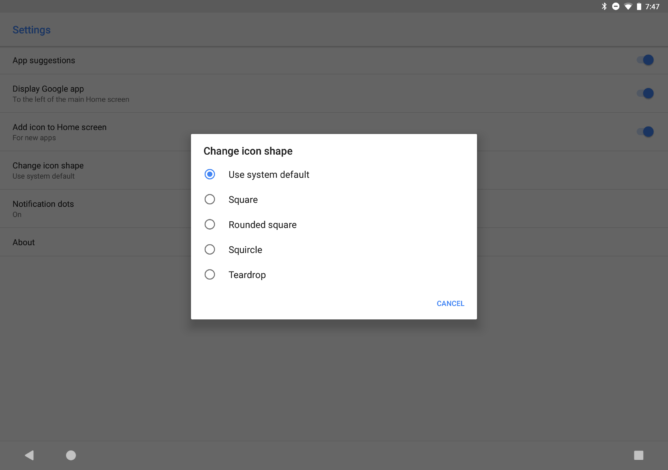Viewport: 668px width, 470px height.
Task: Toggle the App suggestions switch
Action: (645, 60)
